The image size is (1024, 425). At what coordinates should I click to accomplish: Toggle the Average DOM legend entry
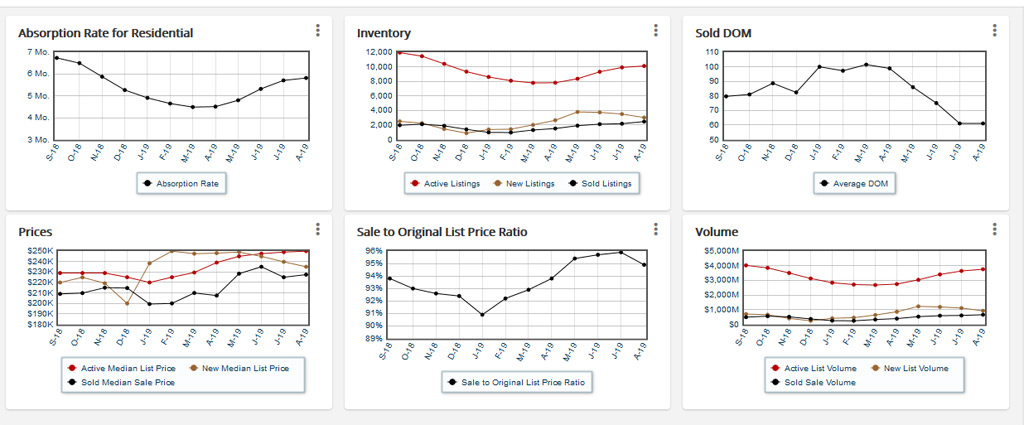pos(859,184)
